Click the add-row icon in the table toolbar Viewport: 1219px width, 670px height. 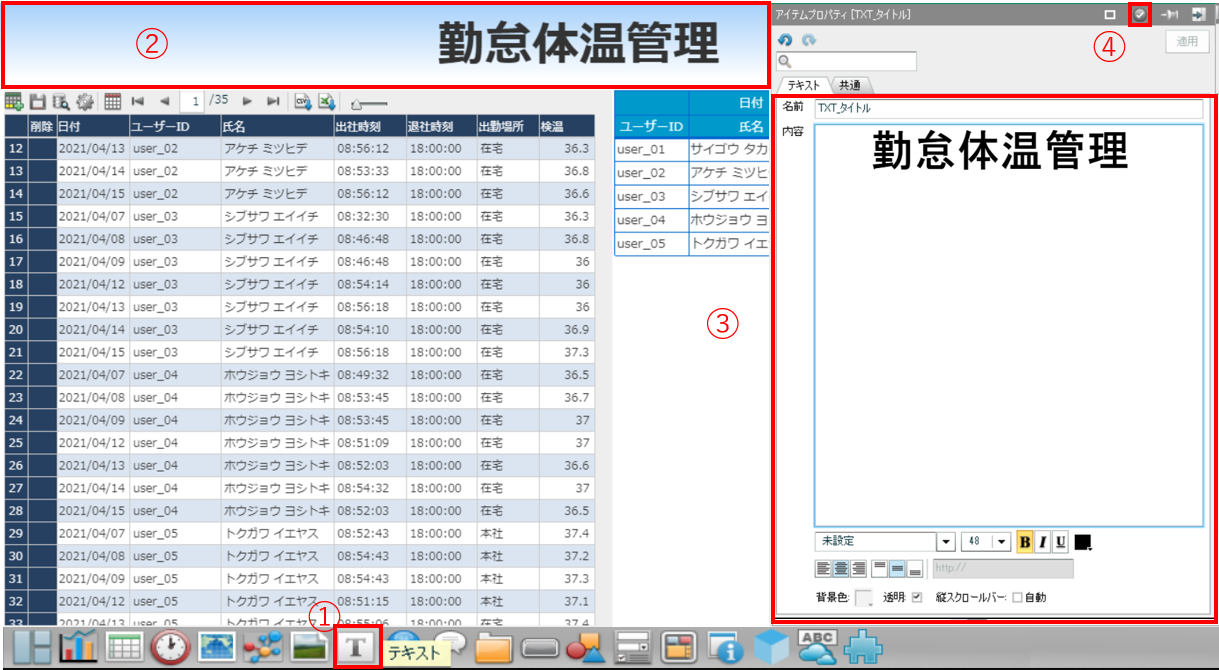[x=14, y=101]
